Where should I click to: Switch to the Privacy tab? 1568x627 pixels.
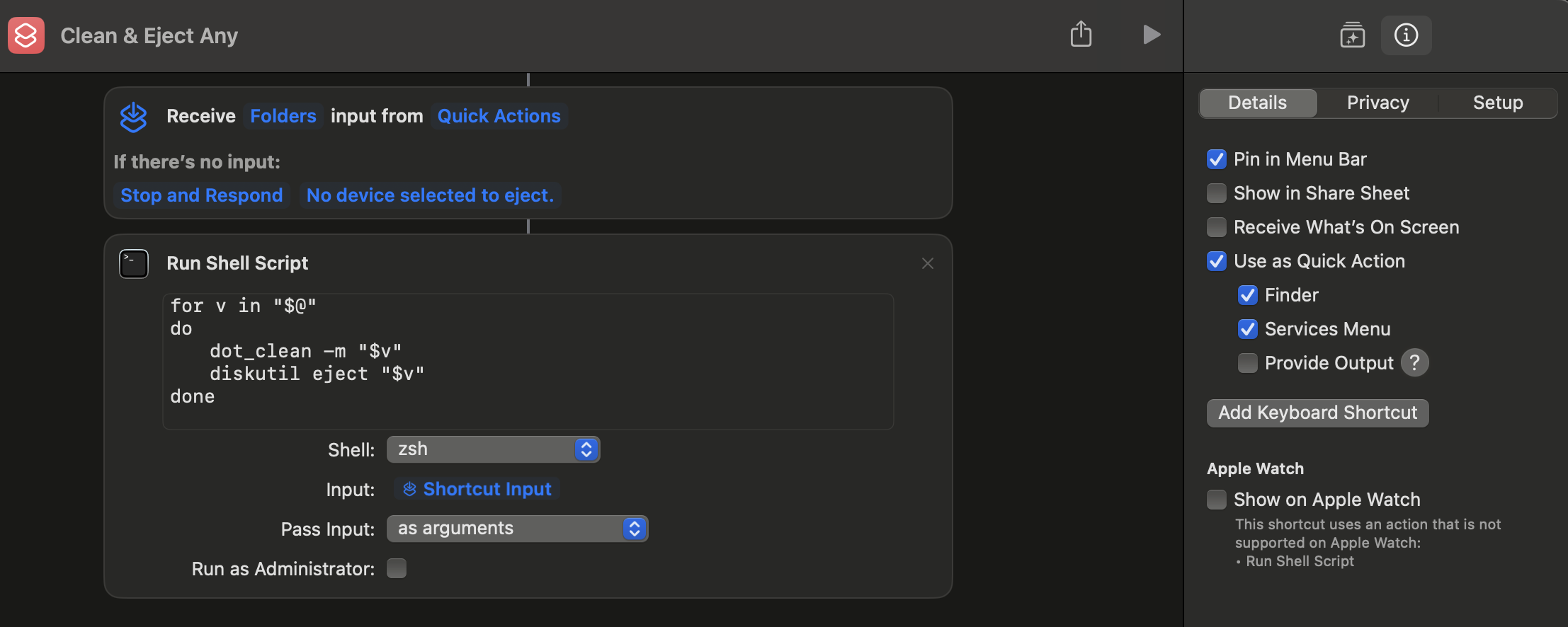tap(1377, 103)
